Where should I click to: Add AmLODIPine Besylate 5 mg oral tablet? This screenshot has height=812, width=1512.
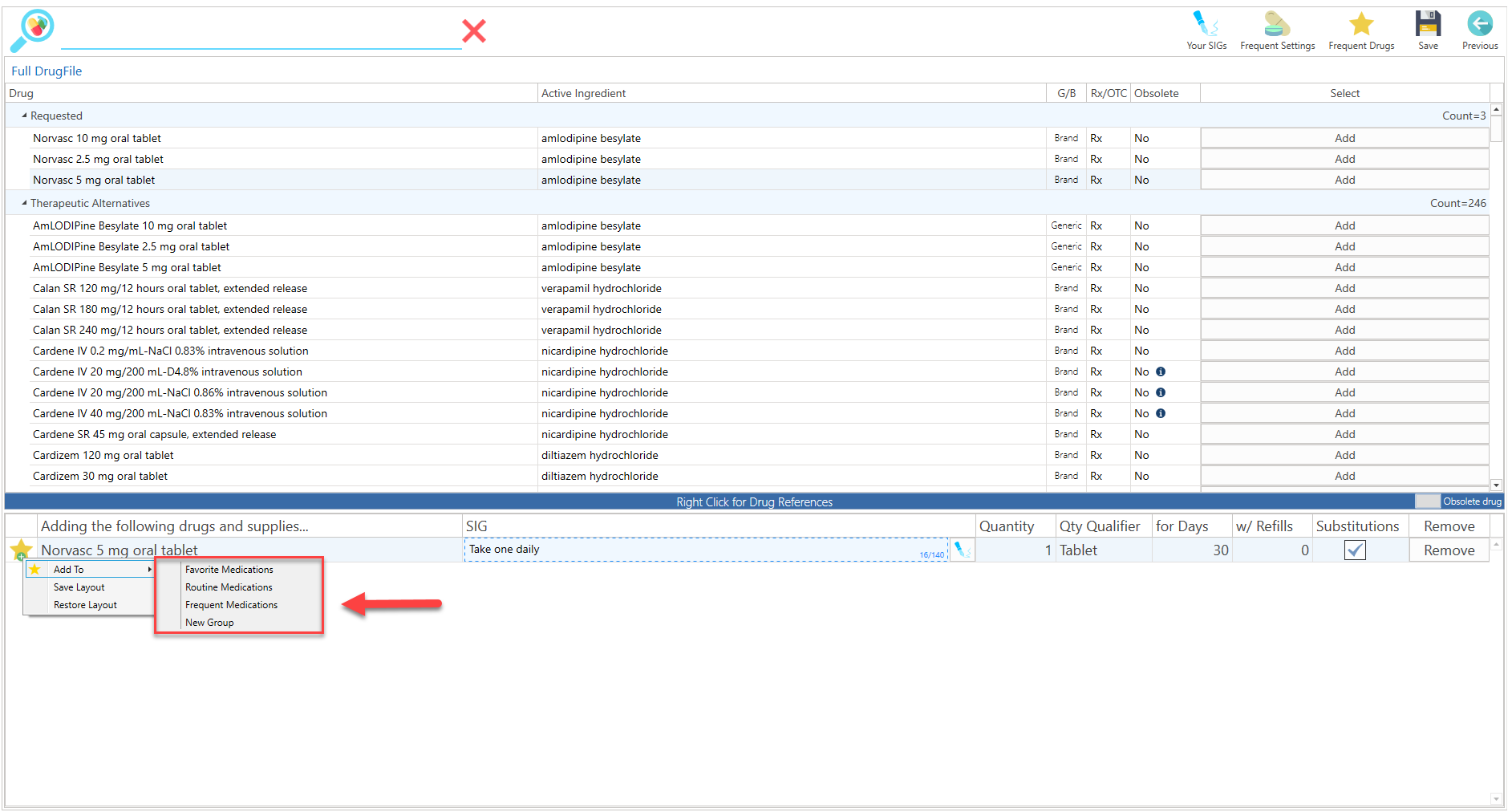[x=1344, y=267]
